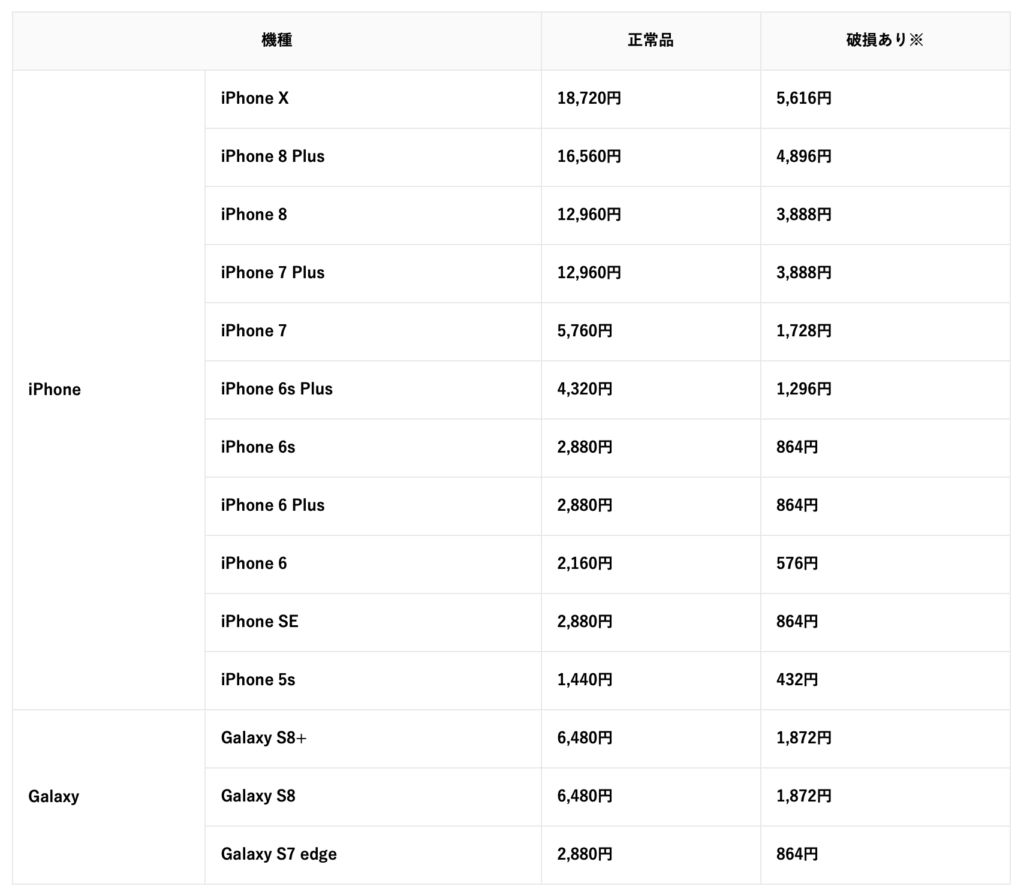
Task: Select the Galaxy S8+ model cell
Action: coord(373,739)
